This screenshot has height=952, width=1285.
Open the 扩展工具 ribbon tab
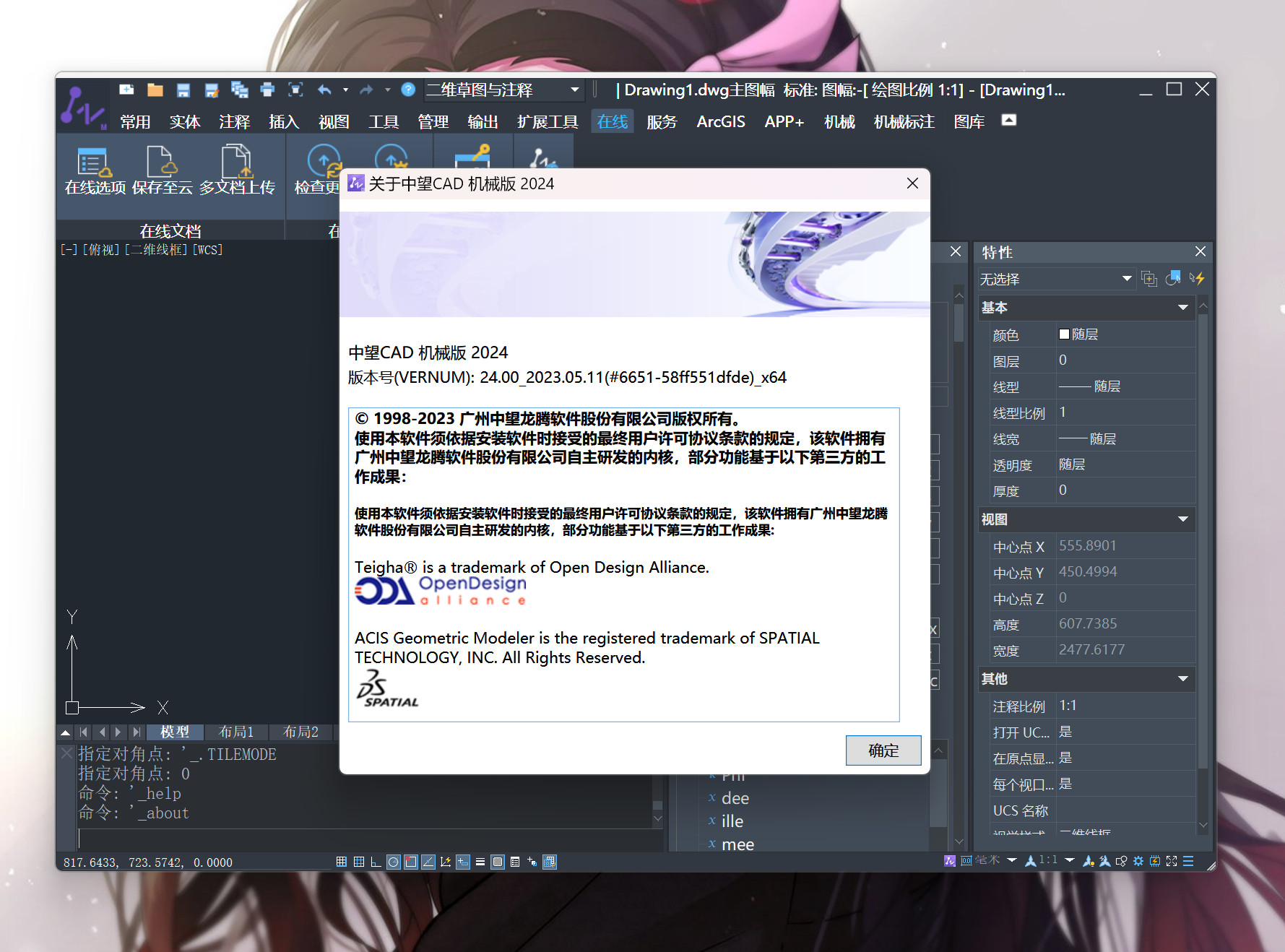[547, 121]
